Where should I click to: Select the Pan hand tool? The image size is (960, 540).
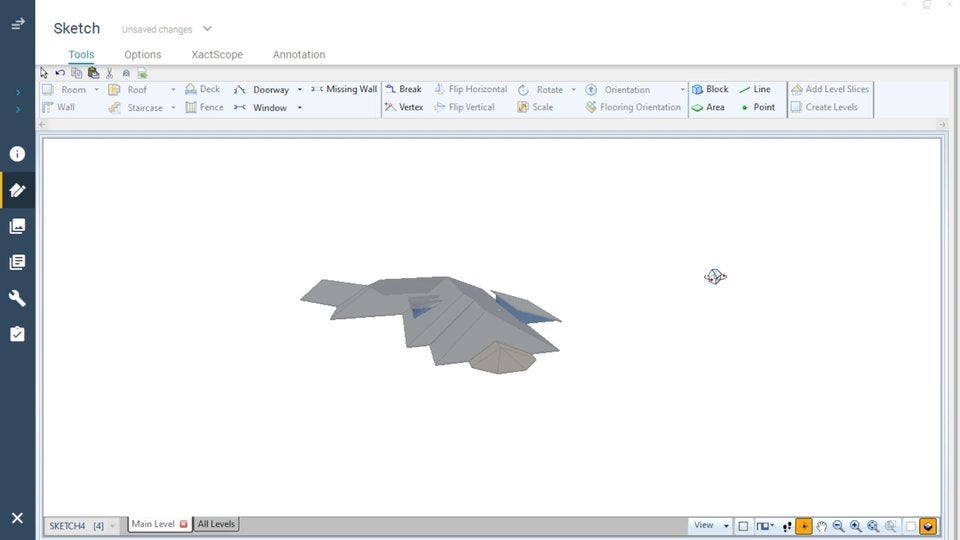point(821,526)
